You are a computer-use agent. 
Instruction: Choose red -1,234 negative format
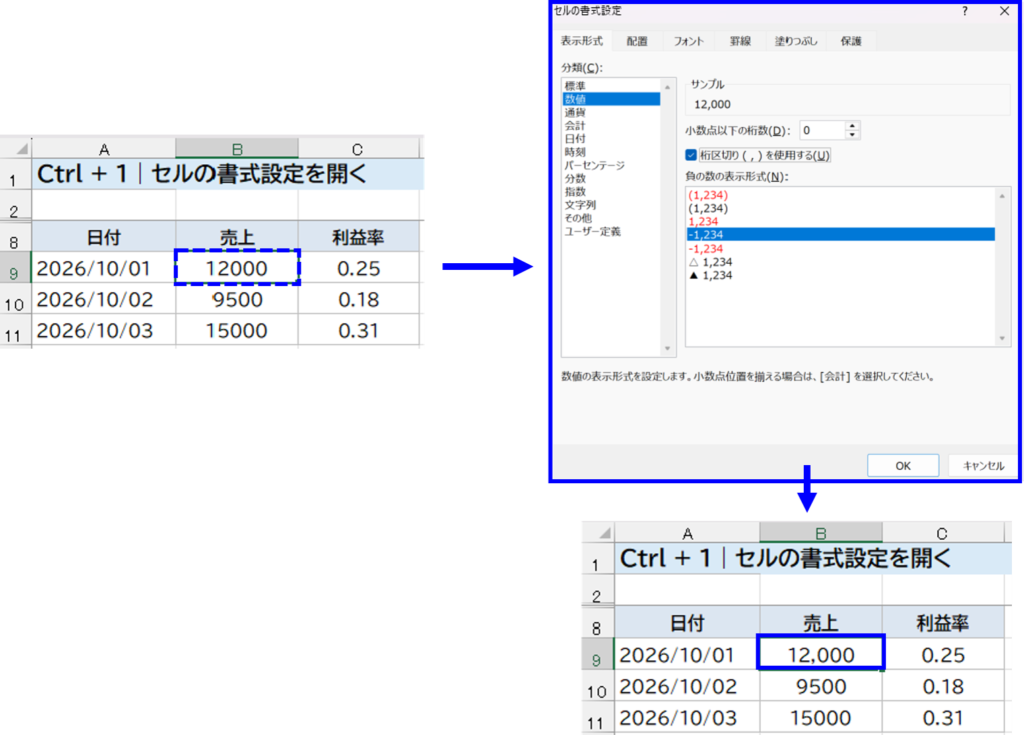840,249
